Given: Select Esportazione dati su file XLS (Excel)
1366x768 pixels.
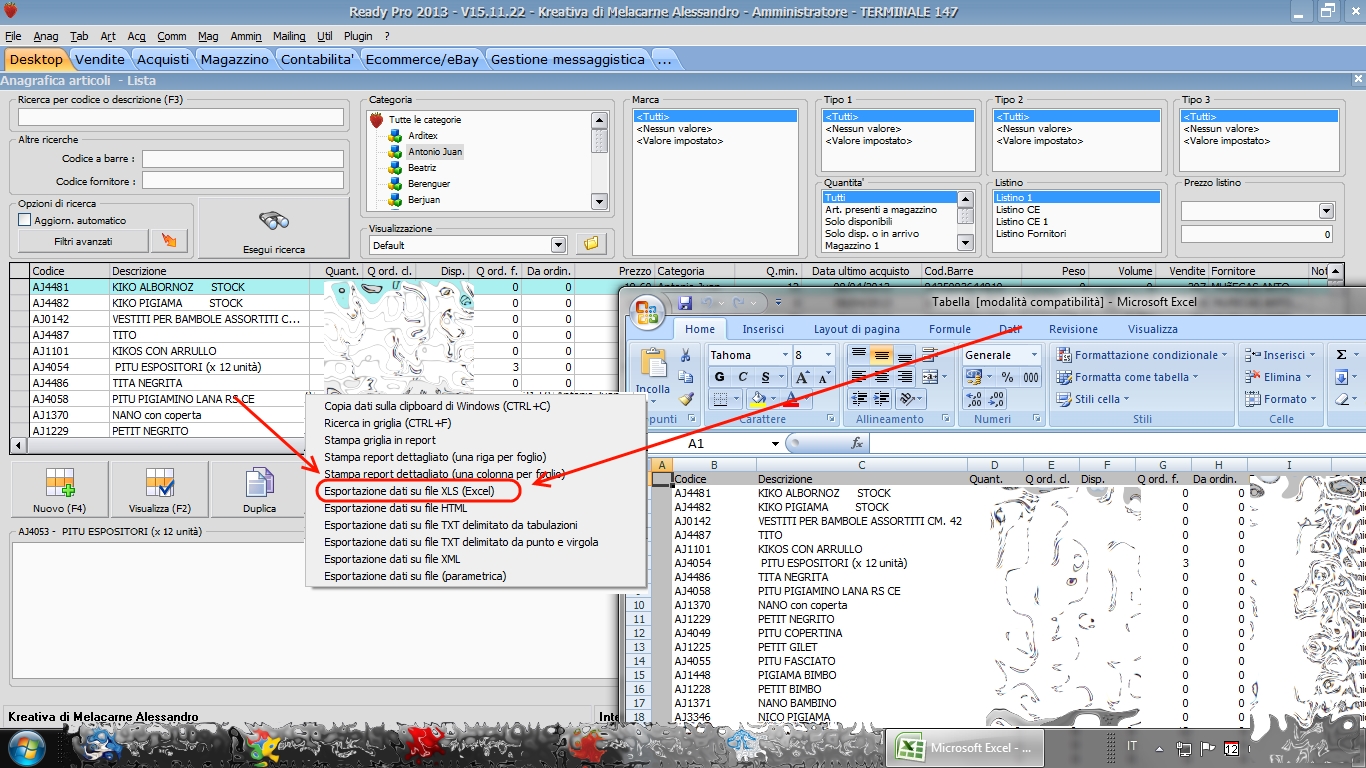Looking at the screenshot, I should (409, 491).
